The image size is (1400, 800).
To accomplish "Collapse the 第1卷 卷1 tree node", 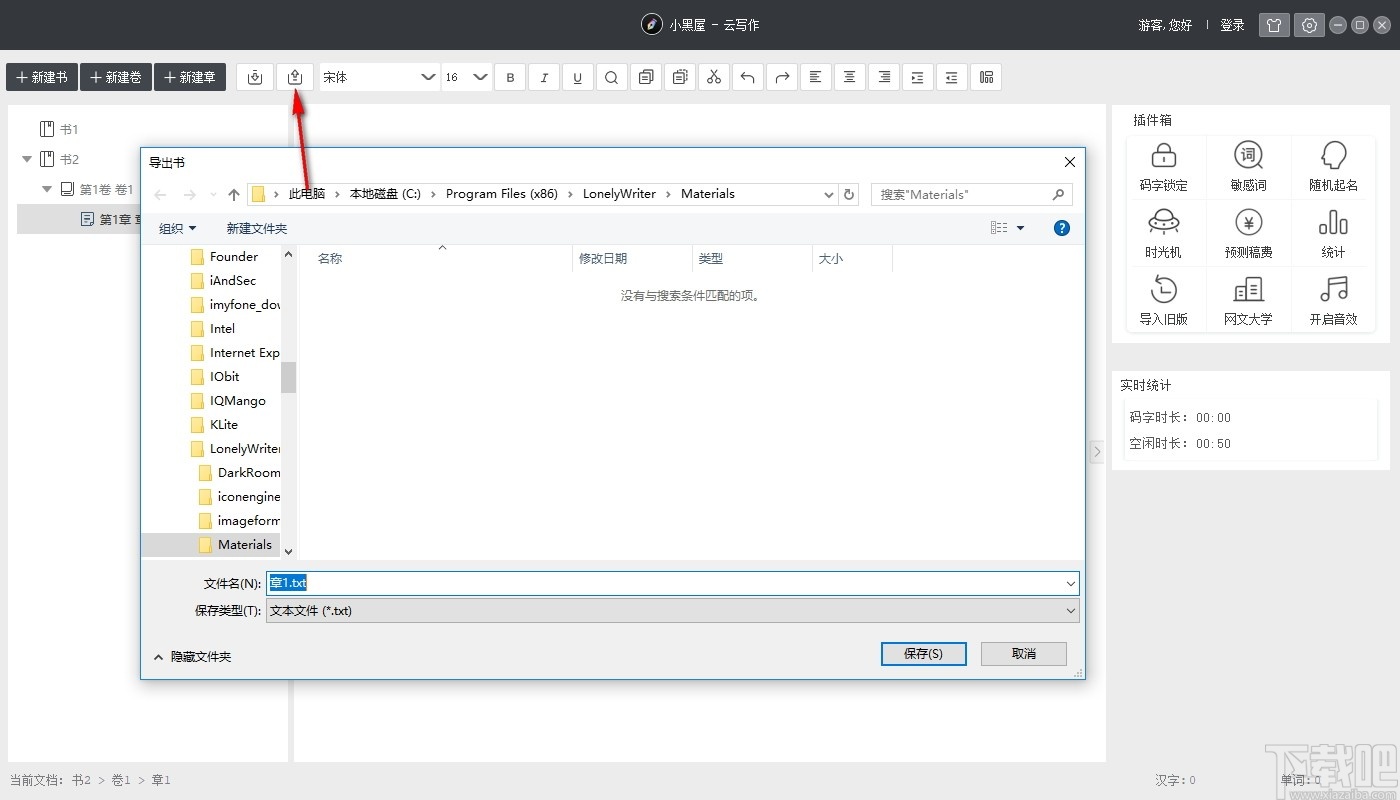I will [47, 189].
